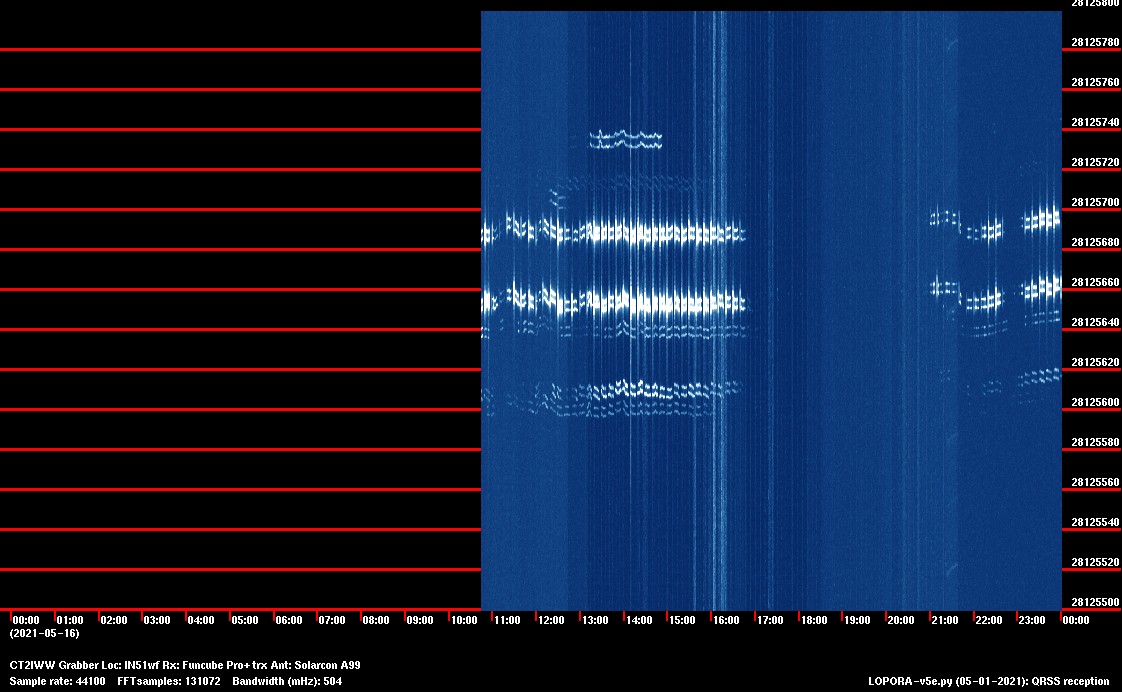Click the Sample rate: 44100 text
Screen dimensions: 1122x692
coord(57,681)
